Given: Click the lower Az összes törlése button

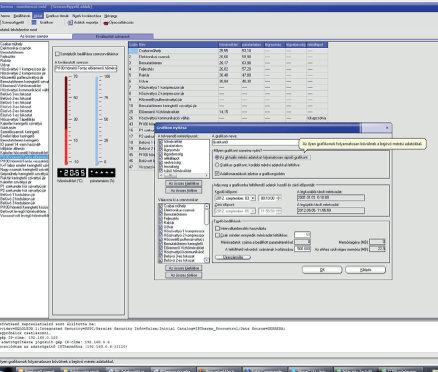Looking at the screenshot, I should (x=184, y=275).
